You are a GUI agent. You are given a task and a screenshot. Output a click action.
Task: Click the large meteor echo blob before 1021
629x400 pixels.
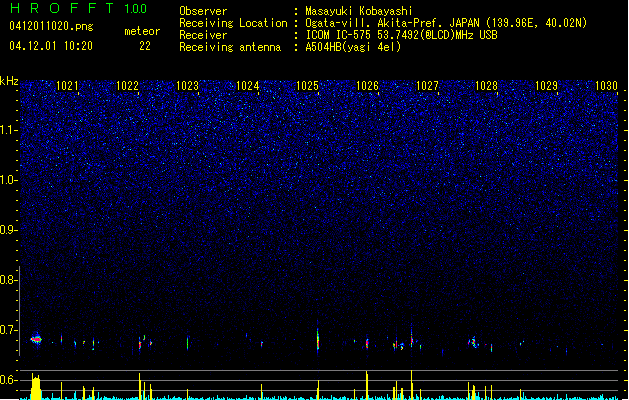tap(36, 339)
